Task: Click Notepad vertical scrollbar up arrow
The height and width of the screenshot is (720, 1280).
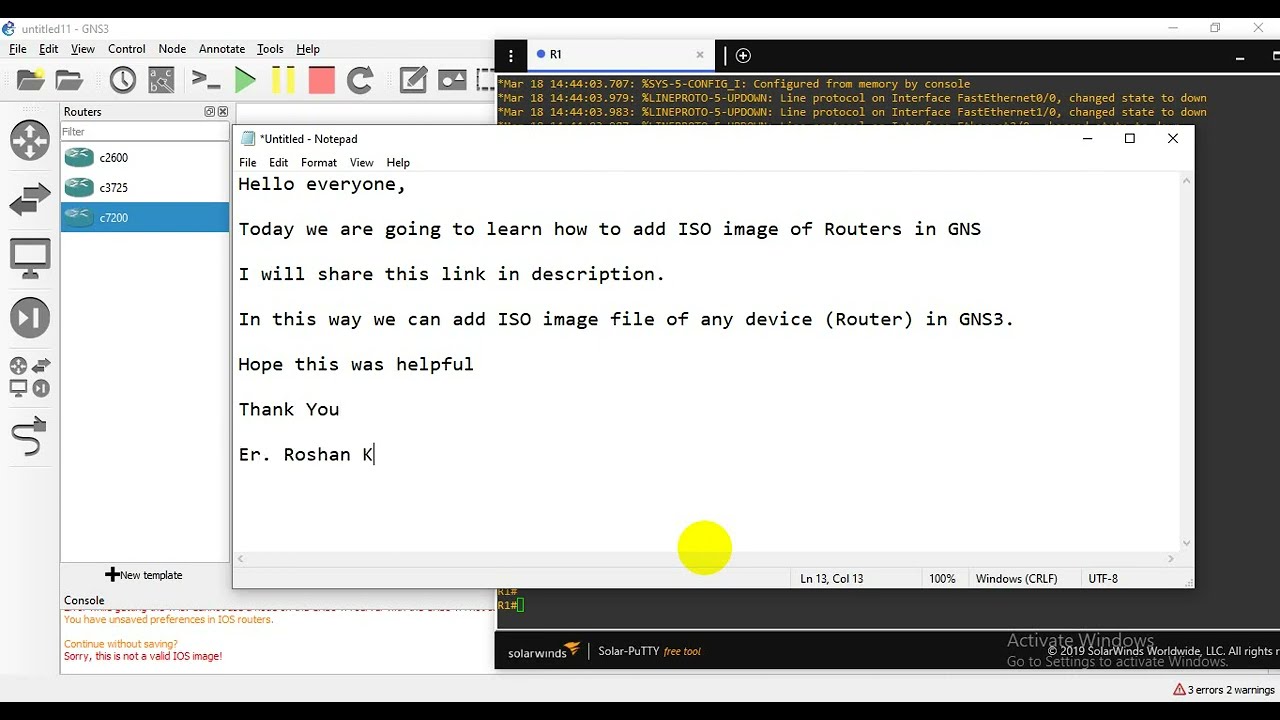Action: click(1186, 181)
